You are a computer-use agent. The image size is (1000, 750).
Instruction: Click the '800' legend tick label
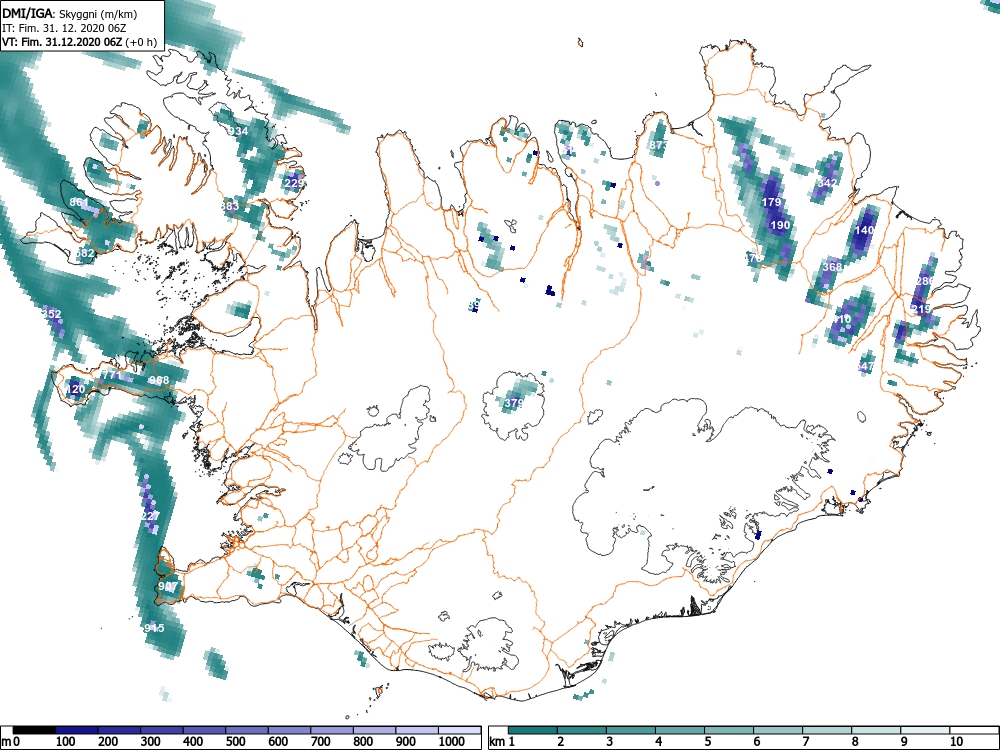362,742
